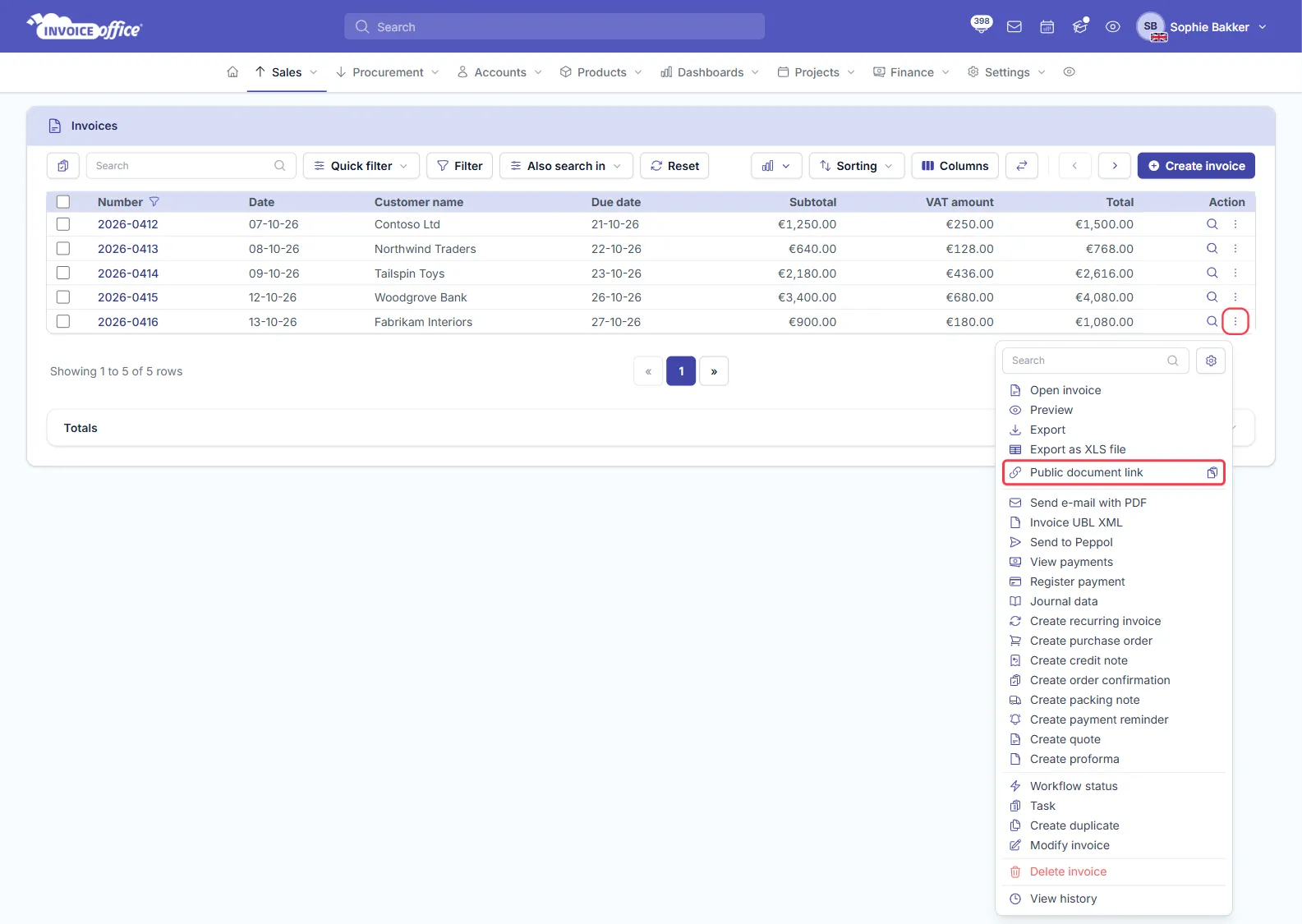This screenshot has width=1302, height=924.
Task: Click pagination first page « button
Action: tap(648, 371)
